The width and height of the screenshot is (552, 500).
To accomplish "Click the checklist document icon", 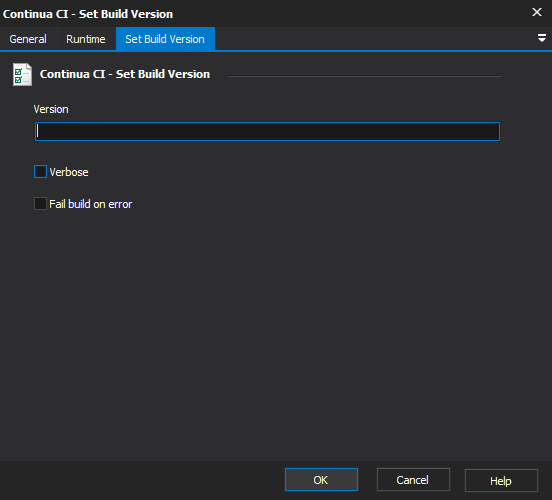I will click(22, 74).
